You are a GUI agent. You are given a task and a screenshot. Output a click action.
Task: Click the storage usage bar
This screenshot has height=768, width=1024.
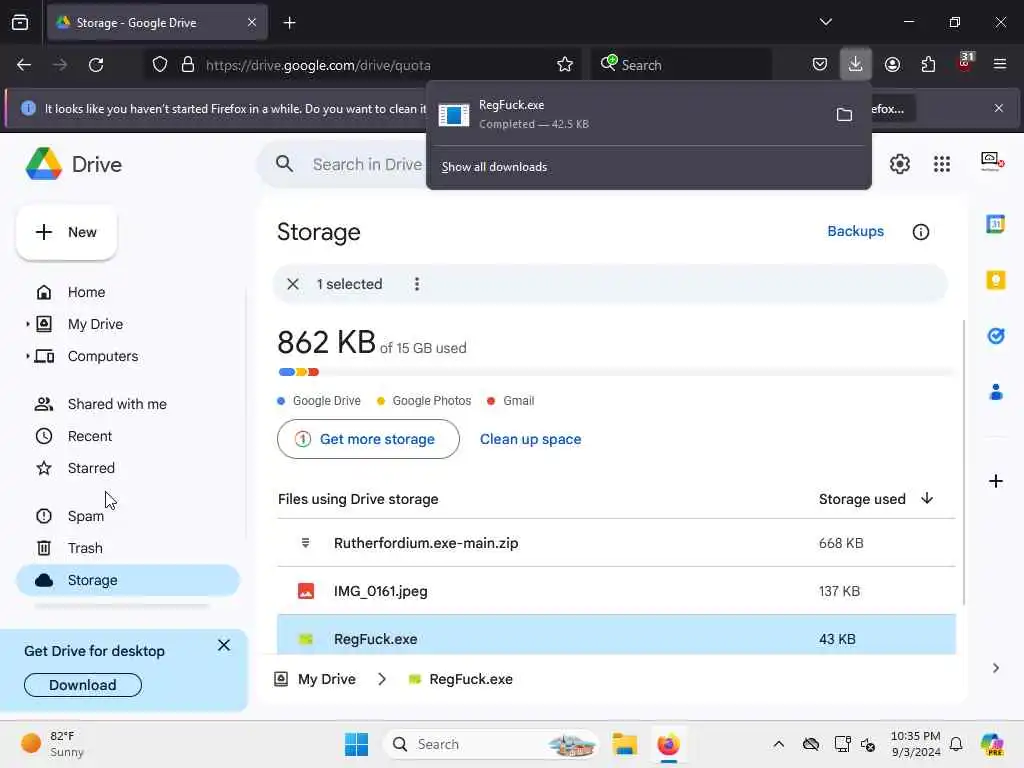point(616,372)
